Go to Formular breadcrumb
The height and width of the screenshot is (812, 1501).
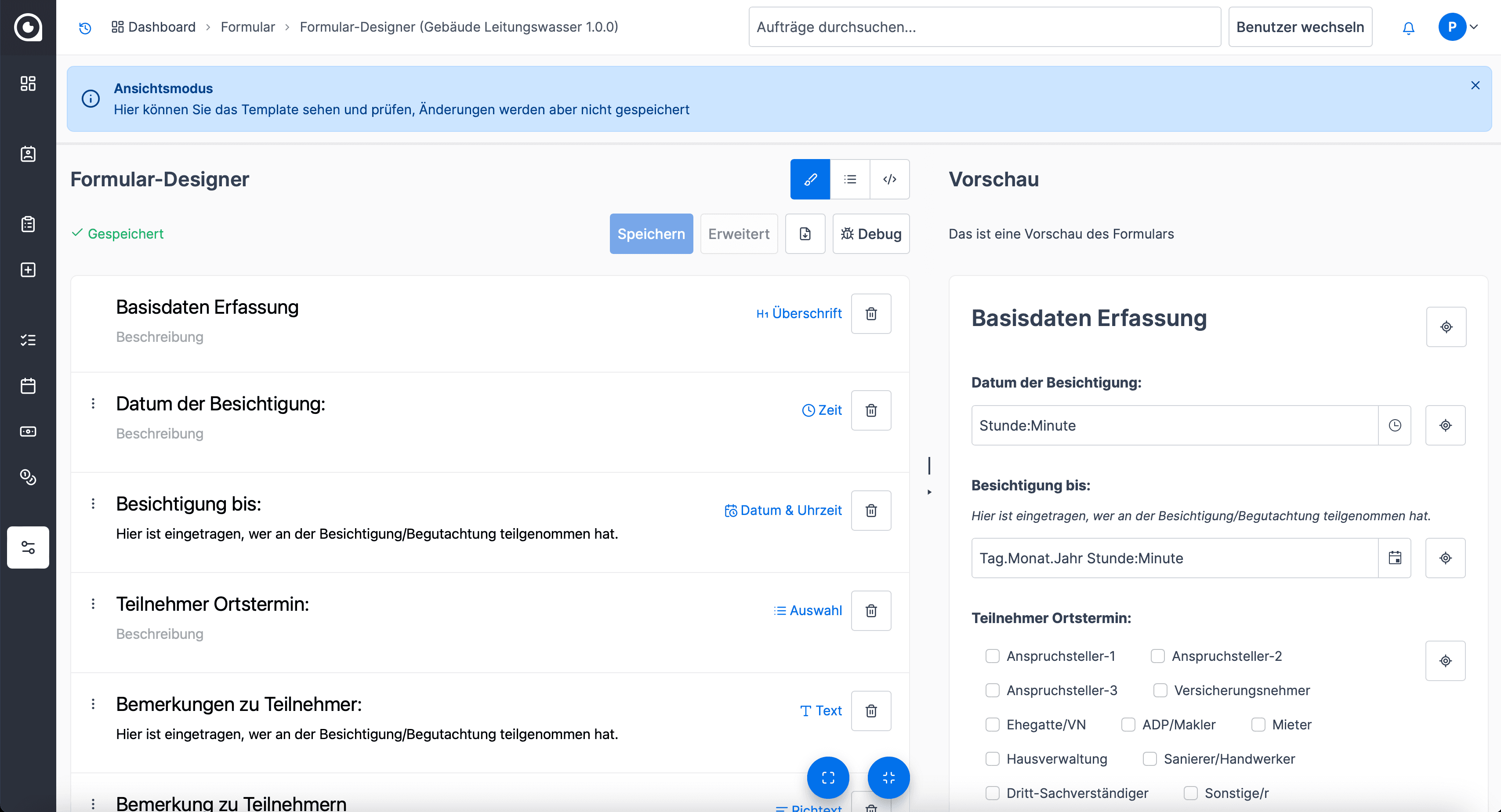247,27
